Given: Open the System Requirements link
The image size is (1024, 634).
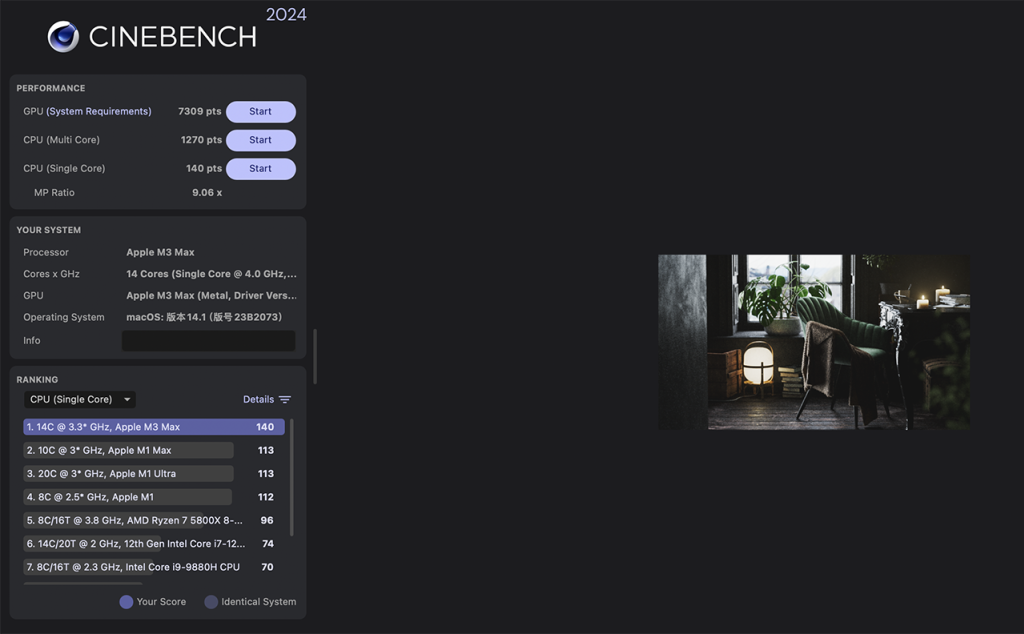Looking at the screenshot, I should click(x=99, y=112).
